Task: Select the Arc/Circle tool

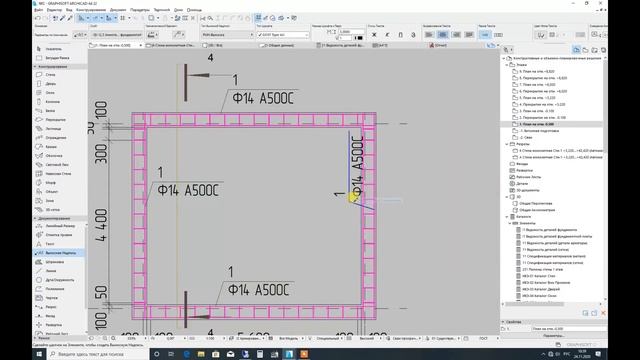Action: pos(60,280)
